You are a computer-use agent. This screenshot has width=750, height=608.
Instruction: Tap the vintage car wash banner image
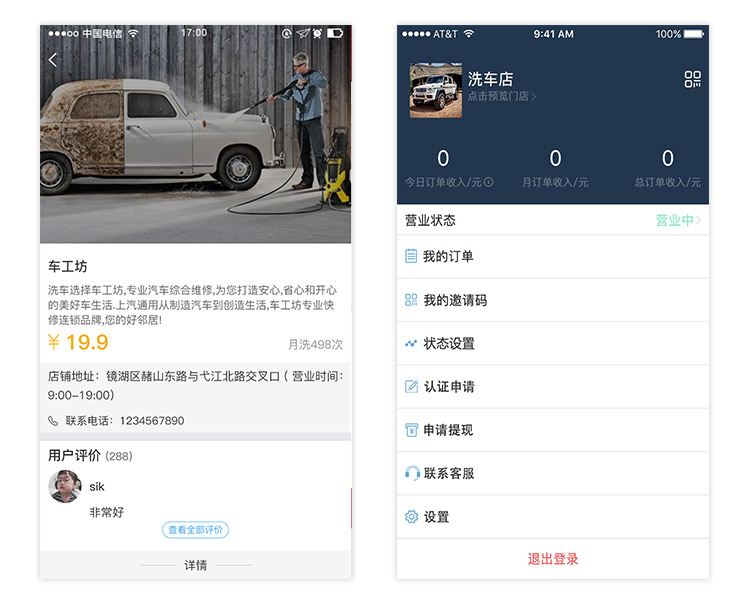(196, 134)
